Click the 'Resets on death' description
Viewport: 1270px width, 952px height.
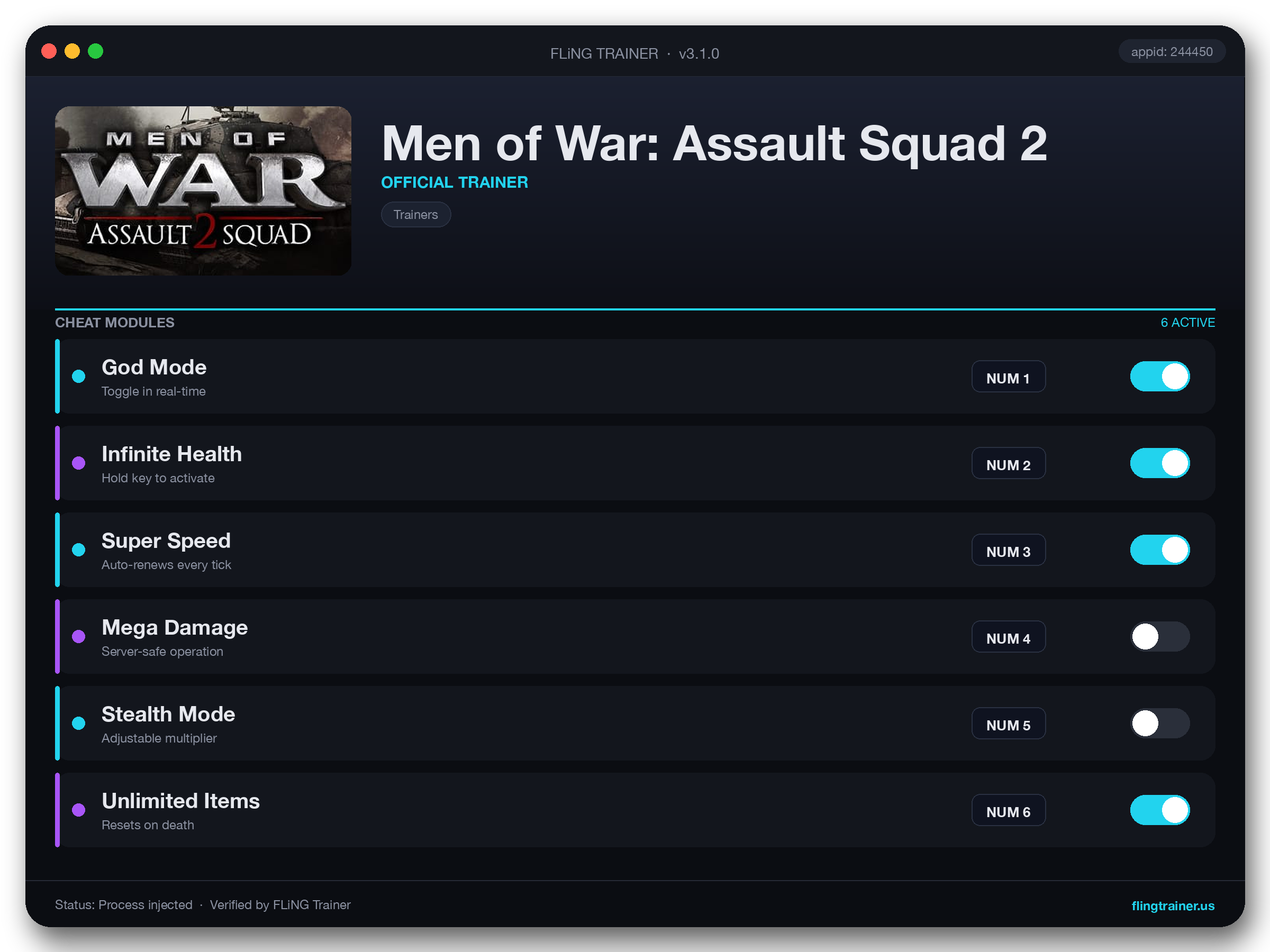click(148, 825)
